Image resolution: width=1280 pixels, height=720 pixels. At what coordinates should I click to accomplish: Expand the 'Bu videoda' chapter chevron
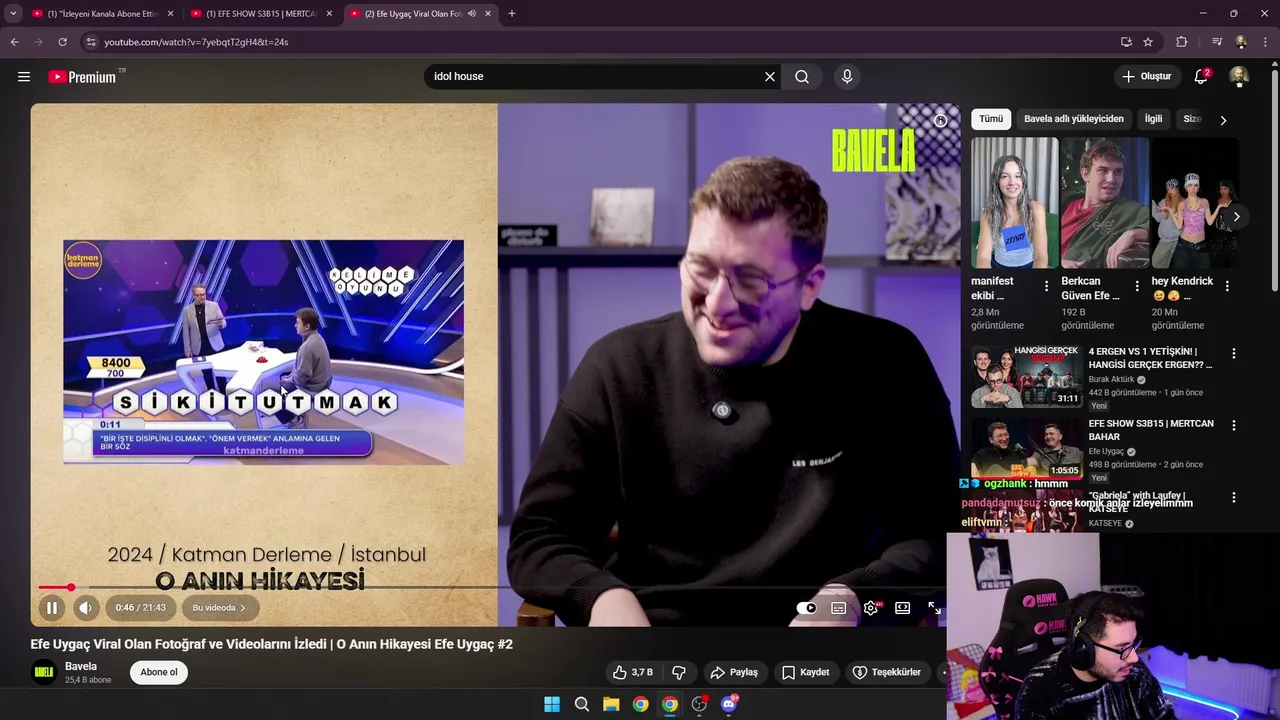[243, 608]
